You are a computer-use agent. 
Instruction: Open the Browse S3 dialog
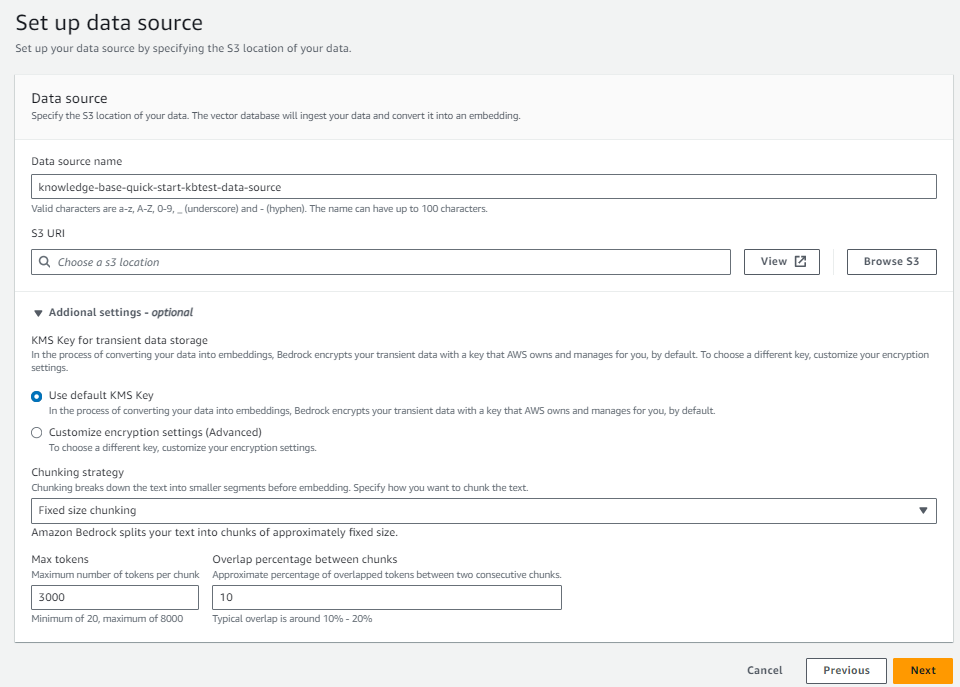click(891, 261)
